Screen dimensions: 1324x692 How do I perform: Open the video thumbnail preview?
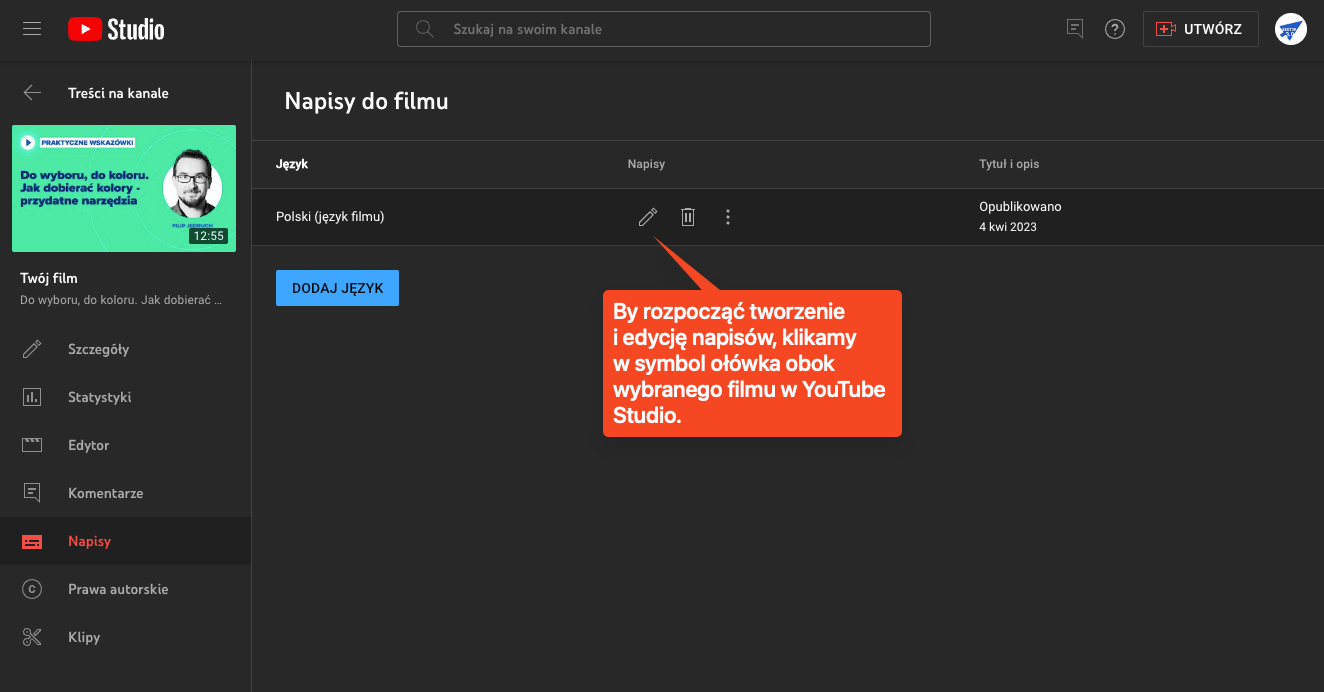coord(124,188)
